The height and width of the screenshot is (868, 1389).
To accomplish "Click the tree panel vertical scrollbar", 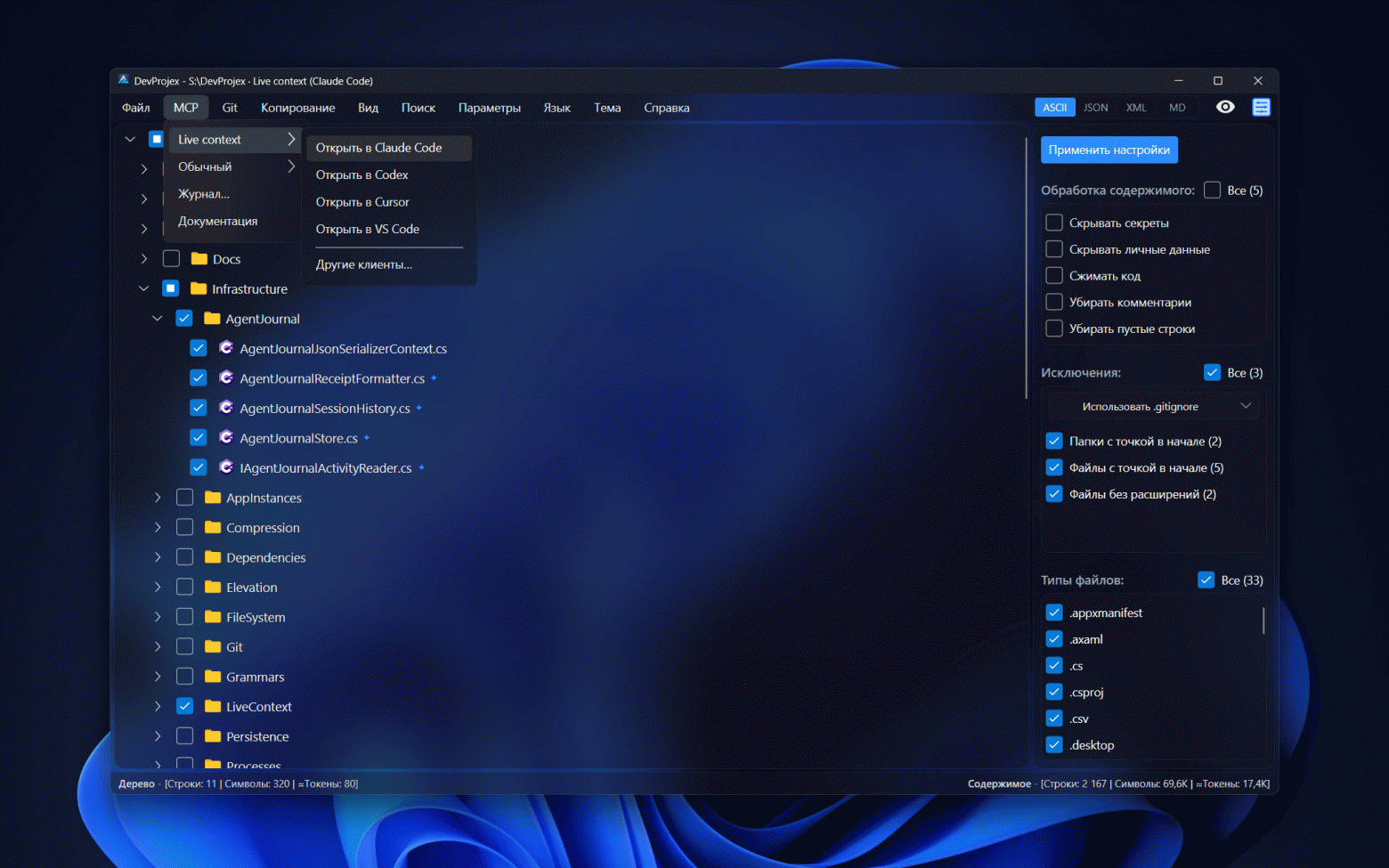I will pyautogui.click(x=1027, y=267).
